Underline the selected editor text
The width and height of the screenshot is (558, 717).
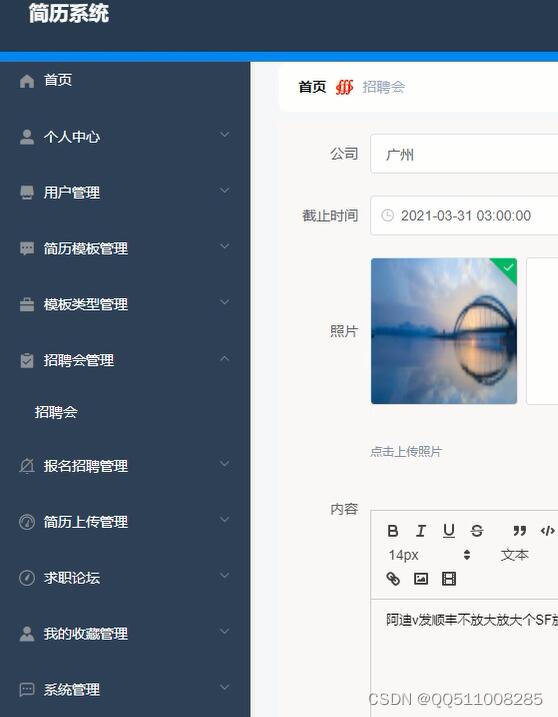[449, 531]
